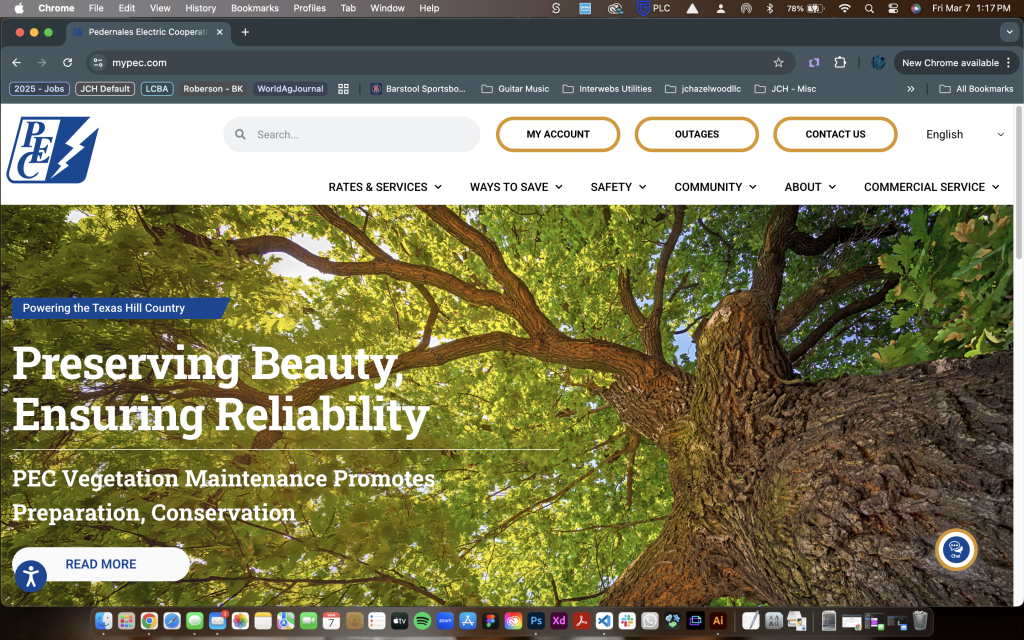This screenshot has width=1024, height=640.
Task: Open Chrome extensions puzzle icon
Action: pos(840,62)
